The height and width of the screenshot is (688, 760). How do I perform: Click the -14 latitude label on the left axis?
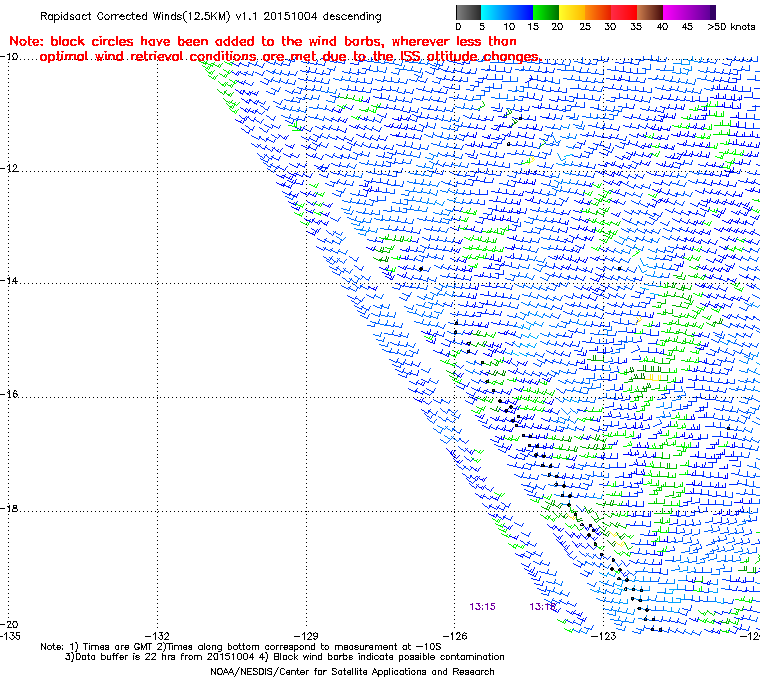coord(10,281)
